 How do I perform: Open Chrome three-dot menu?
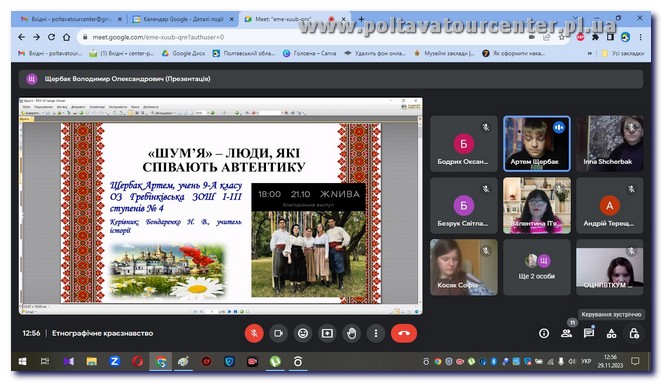(x=641, y=37)
